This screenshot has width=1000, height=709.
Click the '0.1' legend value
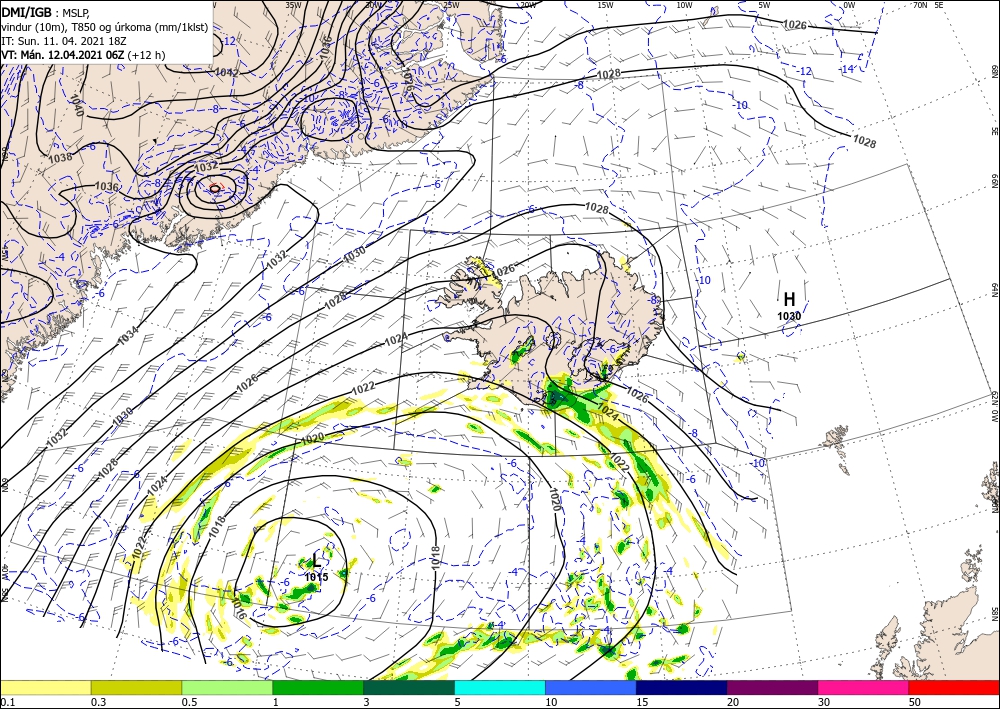tap(8, 702)
